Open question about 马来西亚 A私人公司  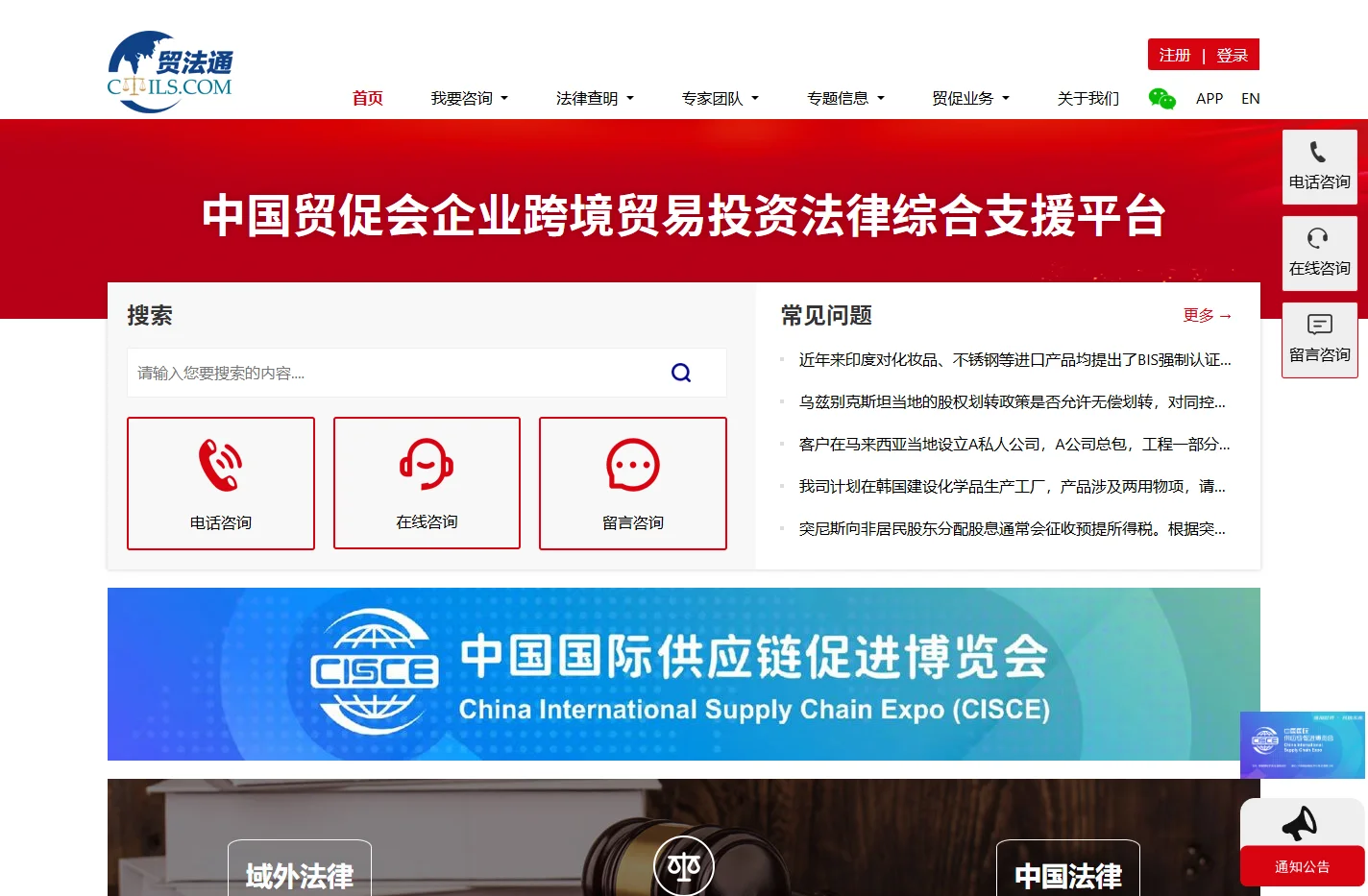coord(1014,445)
